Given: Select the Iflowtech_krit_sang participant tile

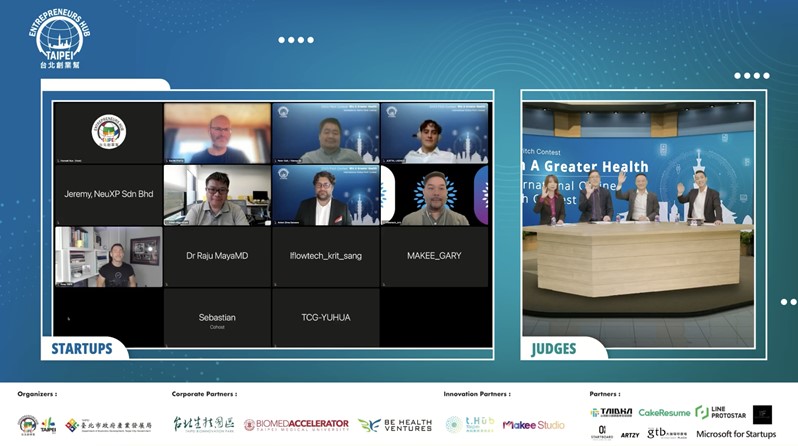Looking at the screenshot, I should click(x=326, y=256).
